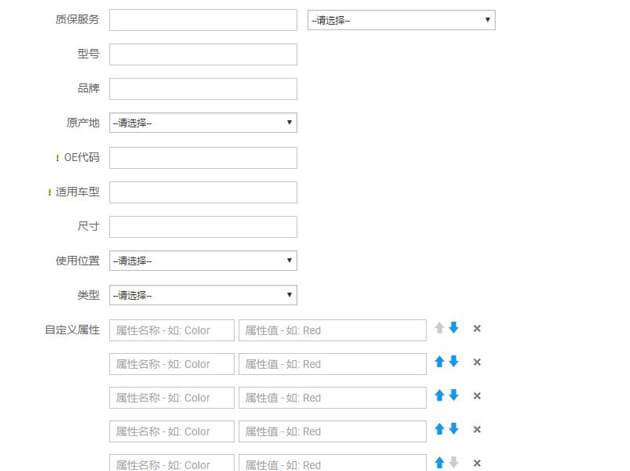The height and width of the screenshot is (471, 630).
Task: Expand the 原产地 dropdown
Action: pos(203,123)
